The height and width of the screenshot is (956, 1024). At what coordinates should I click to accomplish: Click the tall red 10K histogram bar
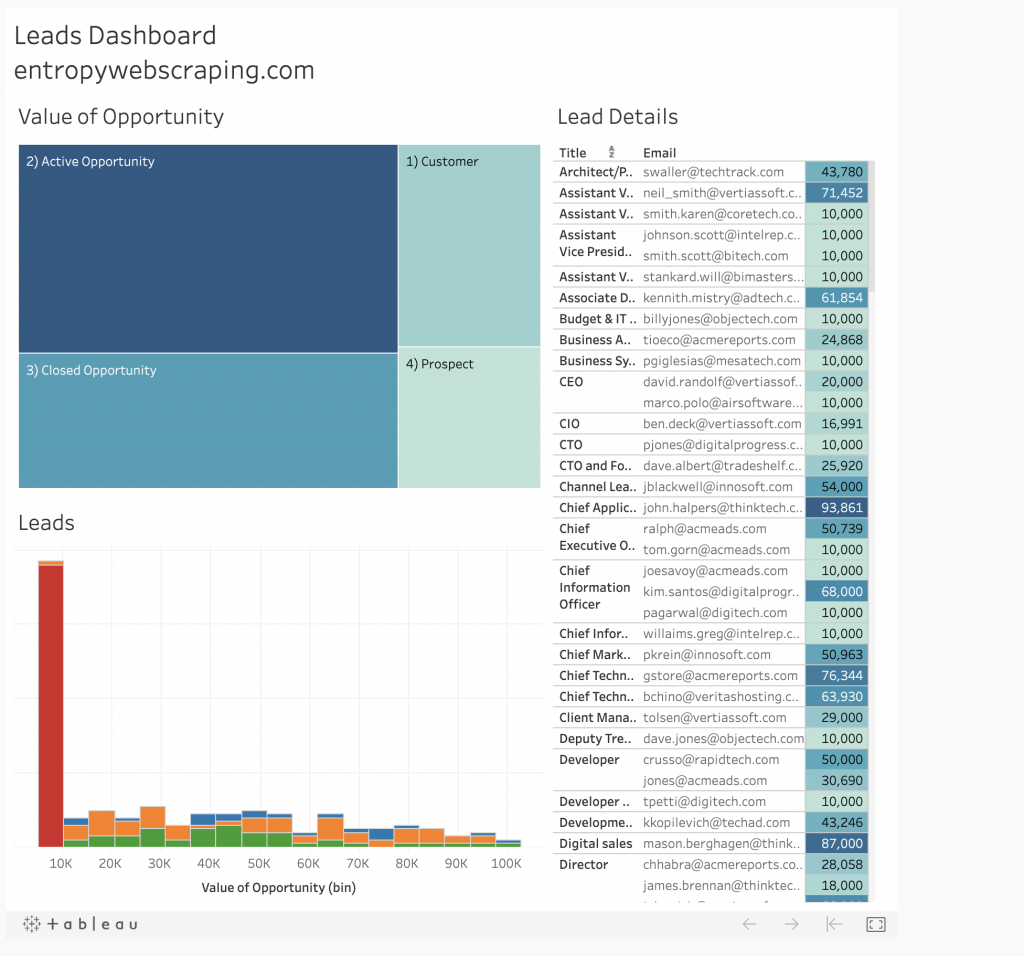coord(51,705)
